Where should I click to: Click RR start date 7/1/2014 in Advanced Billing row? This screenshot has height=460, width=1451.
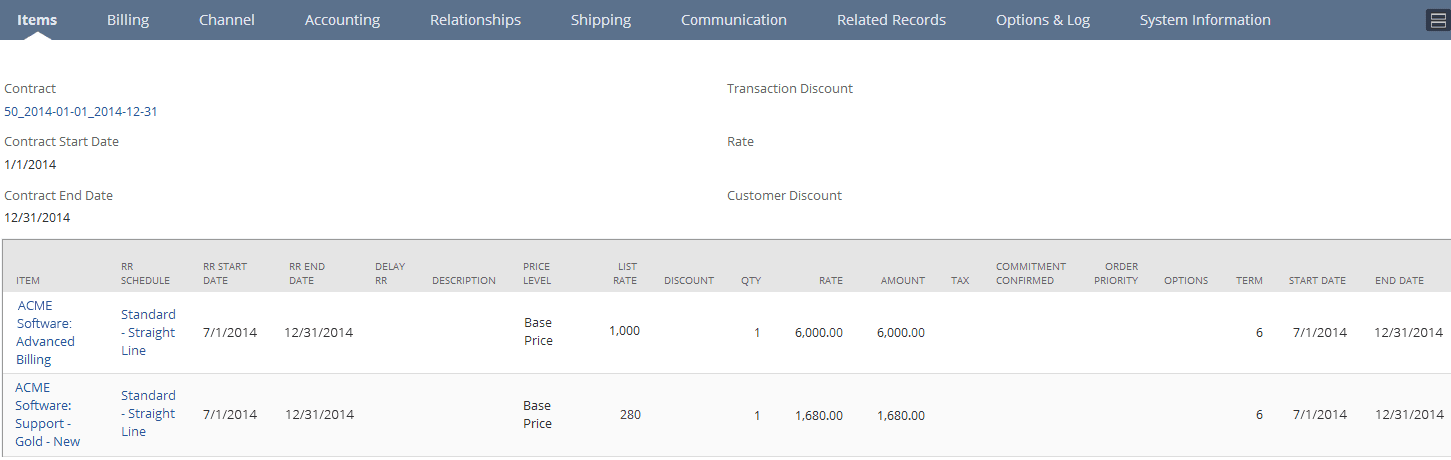(230, 333)
